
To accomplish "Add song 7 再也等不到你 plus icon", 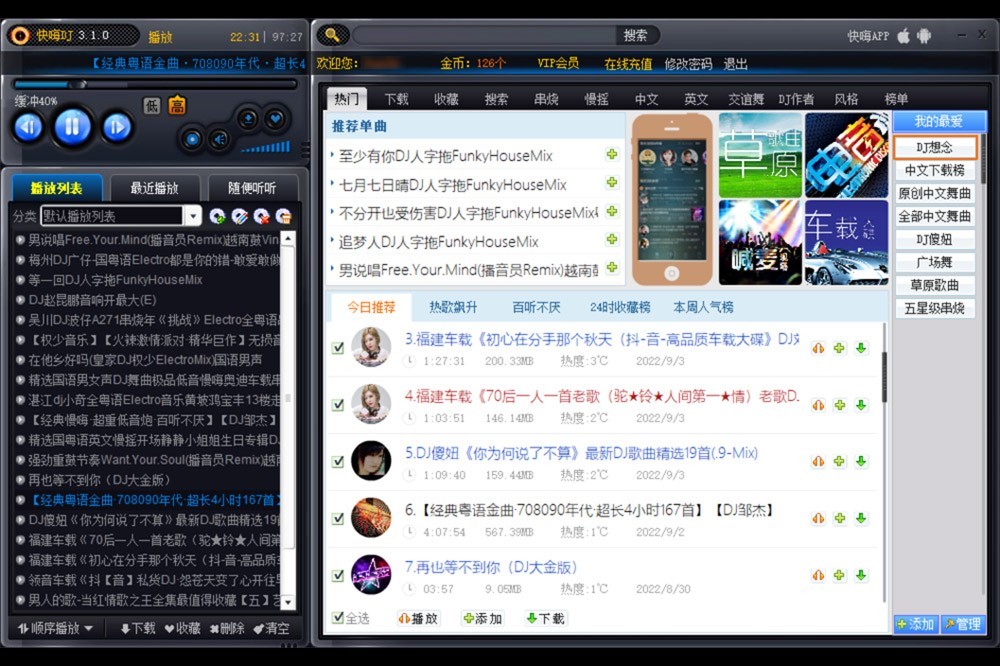I will [840, 575].
